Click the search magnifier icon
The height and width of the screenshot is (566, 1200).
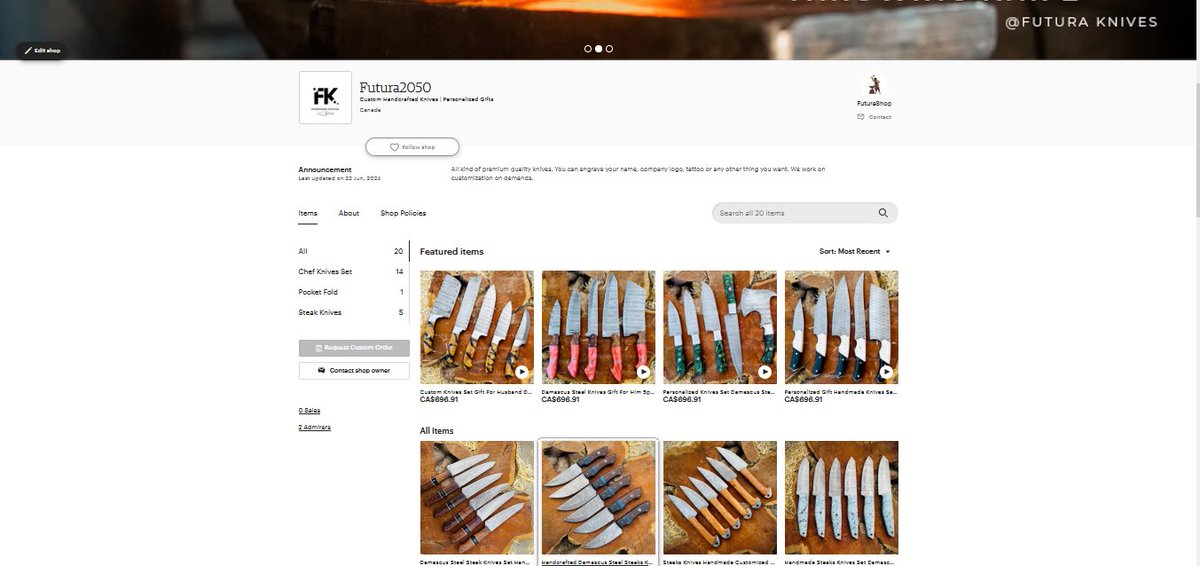point(883,213)
